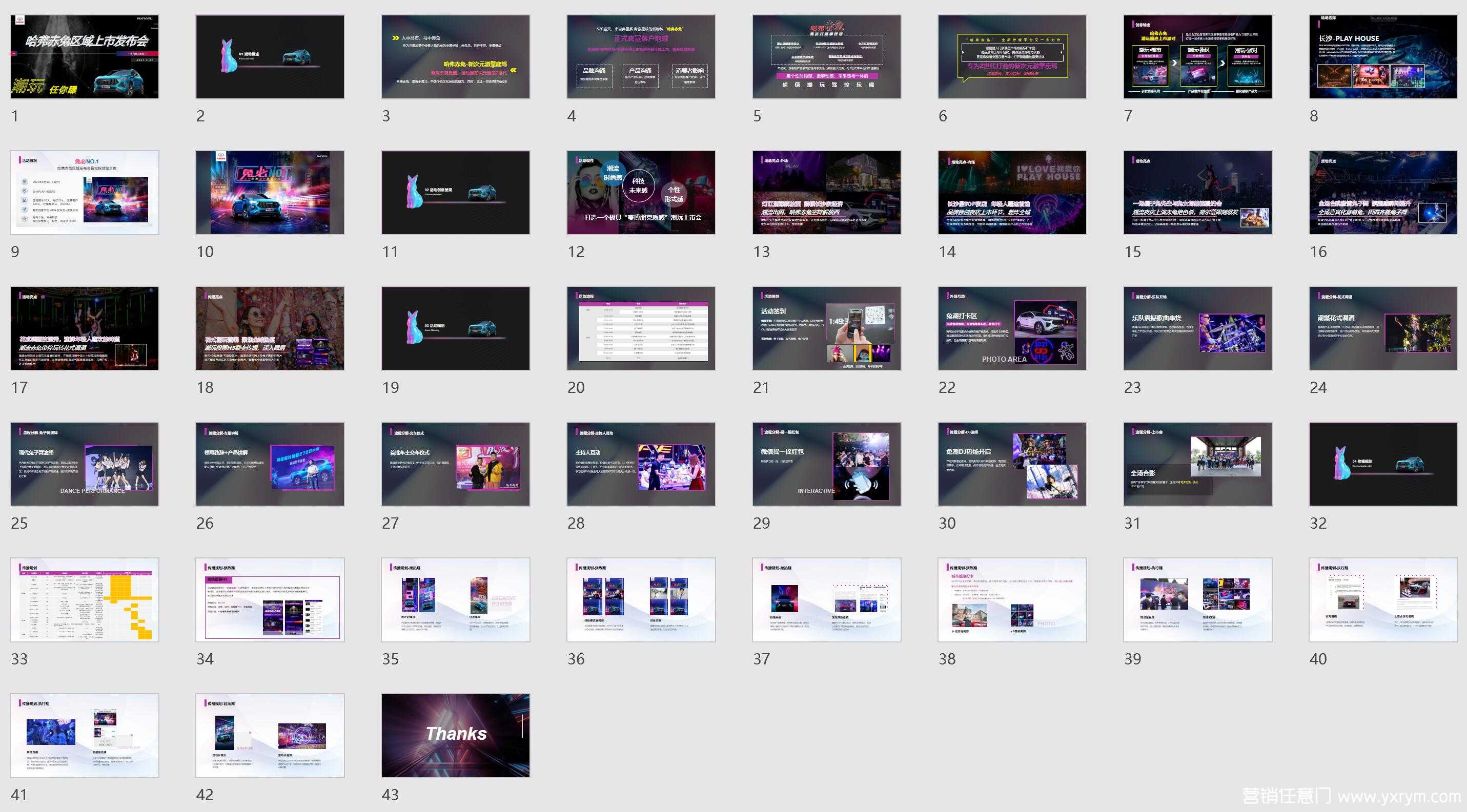Select slide 19 section divider 03 thumbnail
This screenshot has height=812, width=1467.
coord(456,328)
